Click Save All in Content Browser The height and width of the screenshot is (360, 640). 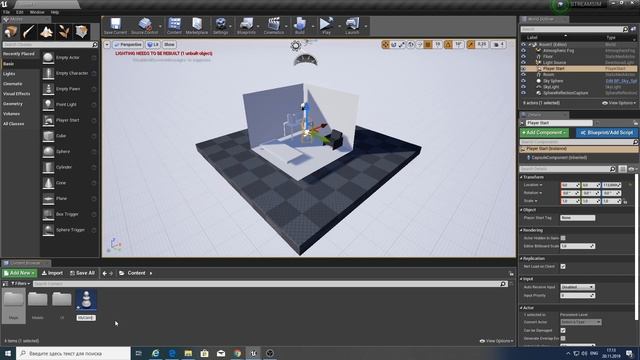tap(82, 273)
